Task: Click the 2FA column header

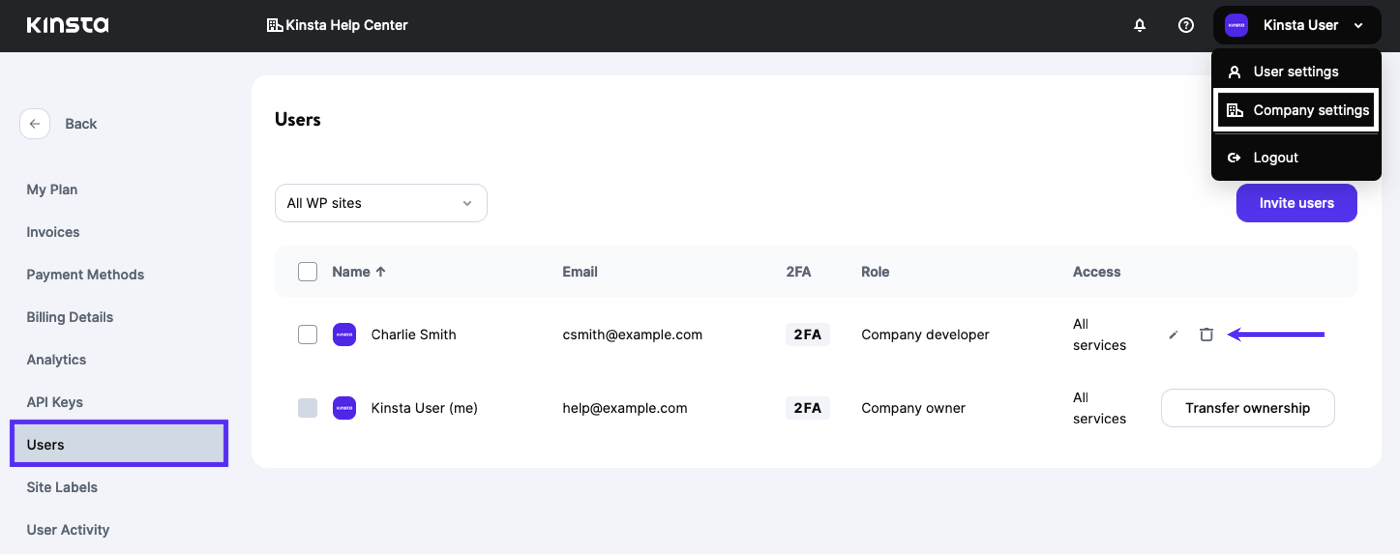Action: point(801,272)
